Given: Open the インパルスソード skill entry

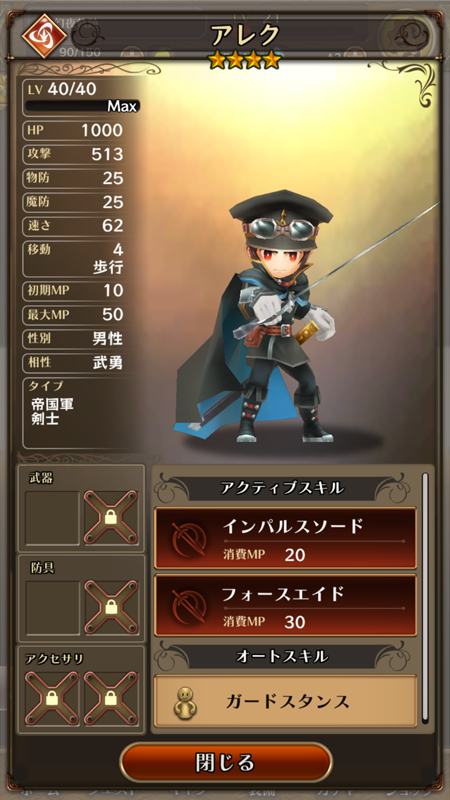Looking at the screenshot, I should pyautogui.click(x=285, y=538).
